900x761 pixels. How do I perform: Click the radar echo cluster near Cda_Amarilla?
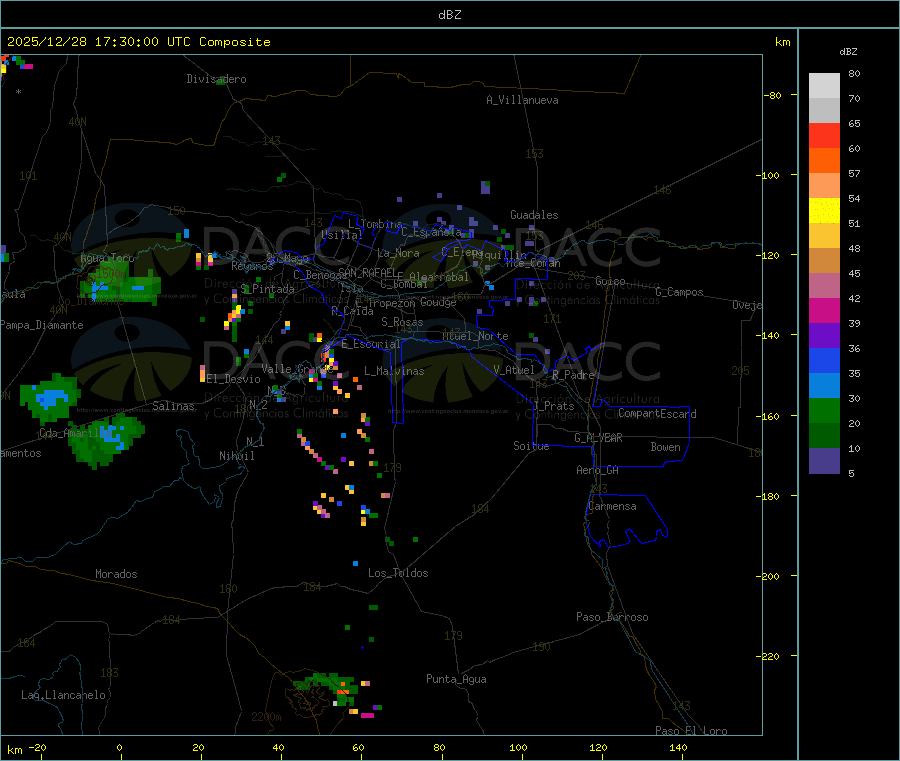pos(108,440)
